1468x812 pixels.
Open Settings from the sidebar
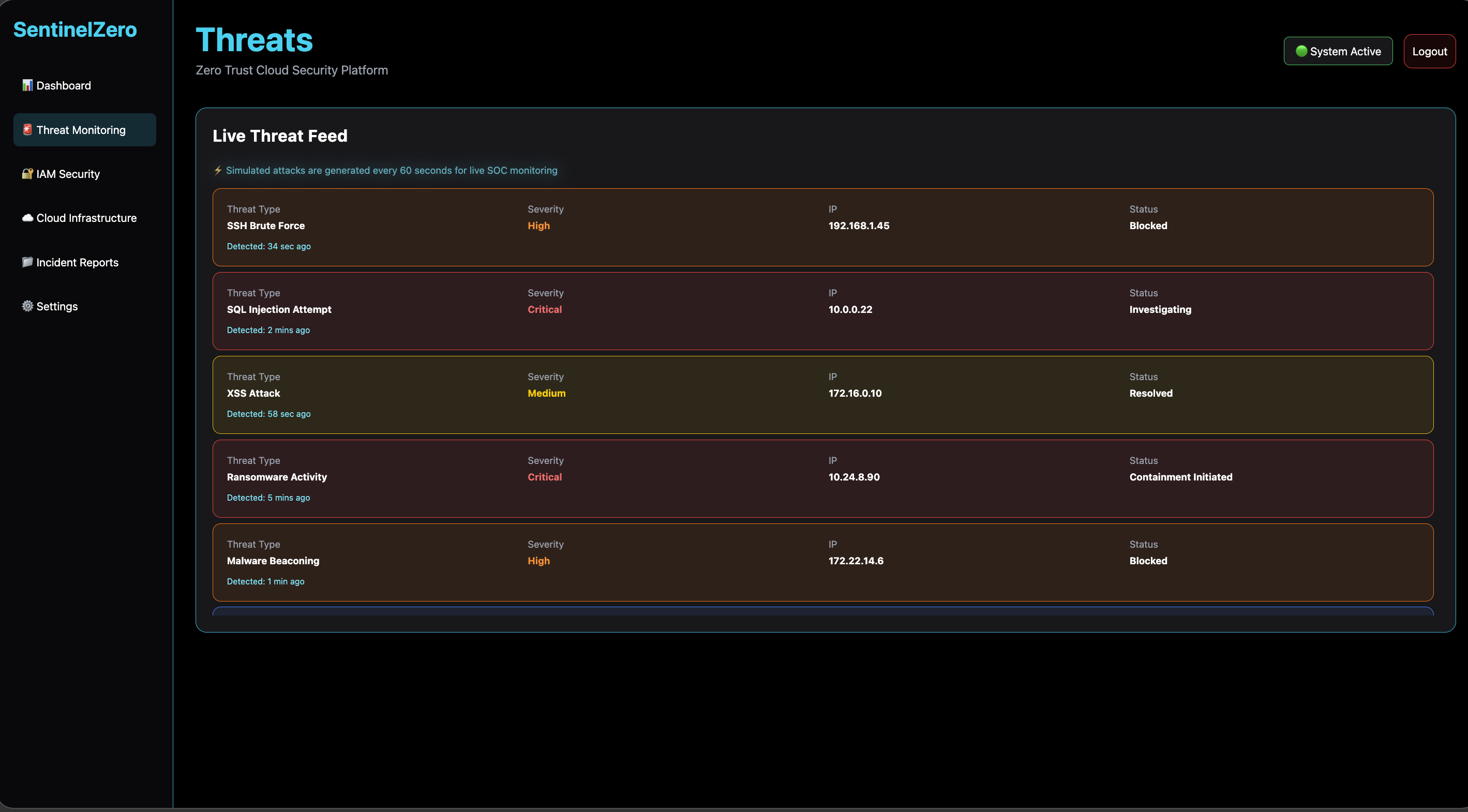click(84, 306)
